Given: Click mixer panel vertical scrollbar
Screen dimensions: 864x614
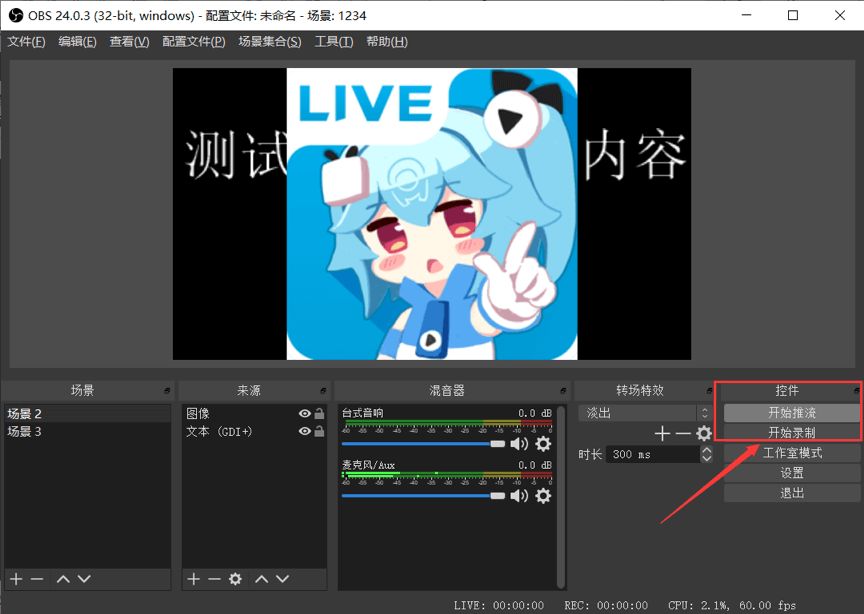Looking at the screenshot, I should click(561, 496).
